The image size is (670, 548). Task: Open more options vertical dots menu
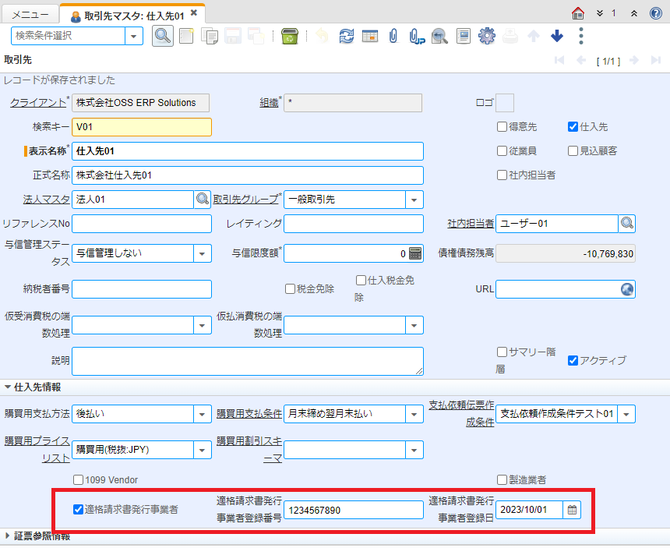tap(581, 36)
